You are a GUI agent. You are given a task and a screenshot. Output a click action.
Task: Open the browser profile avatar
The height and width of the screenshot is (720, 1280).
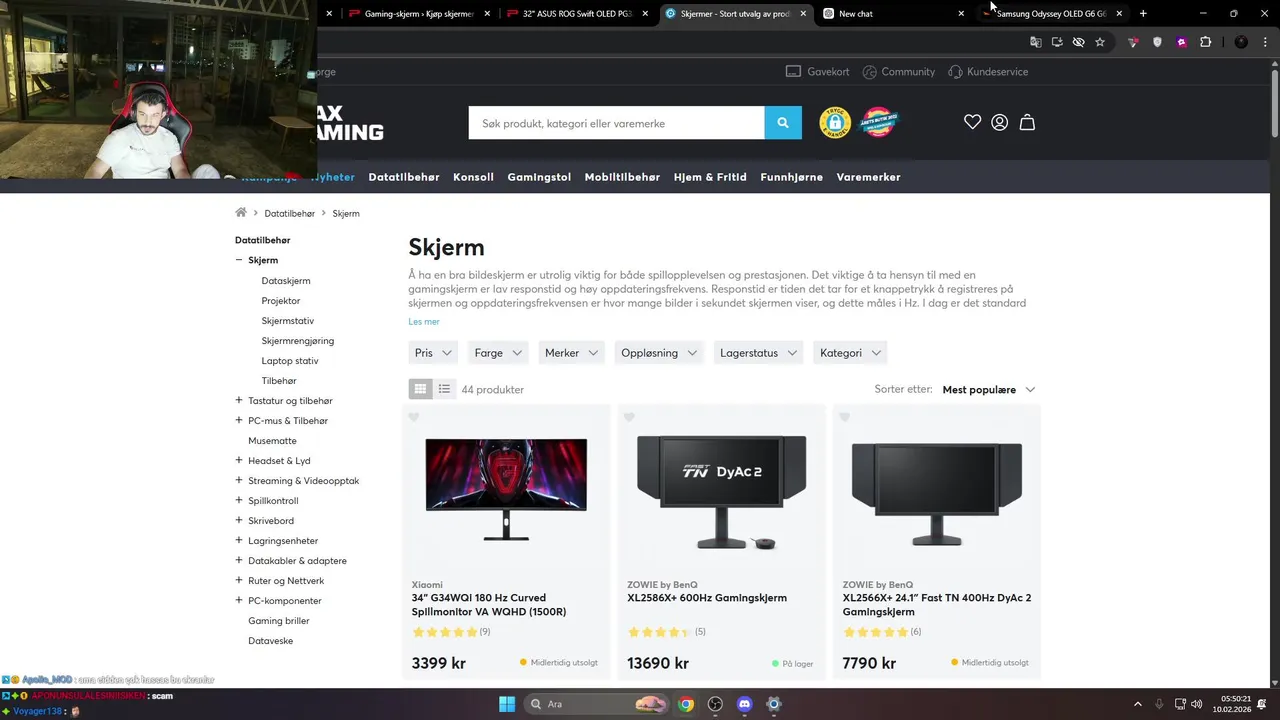tap(1241, 42)
